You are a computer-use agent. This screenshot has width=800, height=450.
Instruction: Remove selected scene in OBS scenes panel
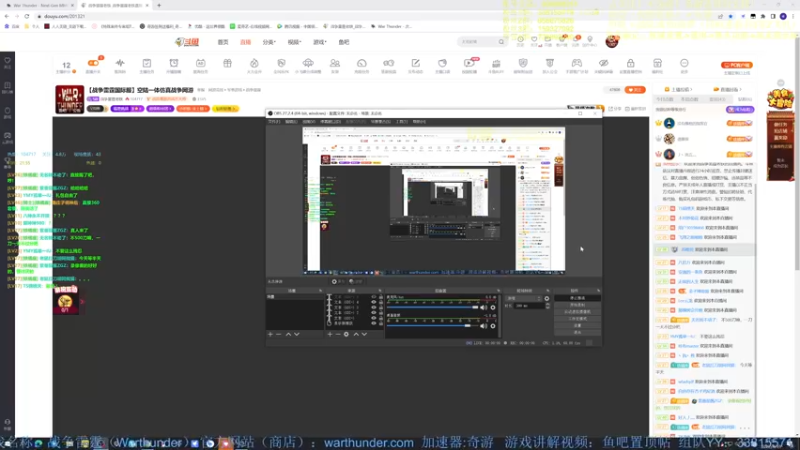[x=279, y=334]
